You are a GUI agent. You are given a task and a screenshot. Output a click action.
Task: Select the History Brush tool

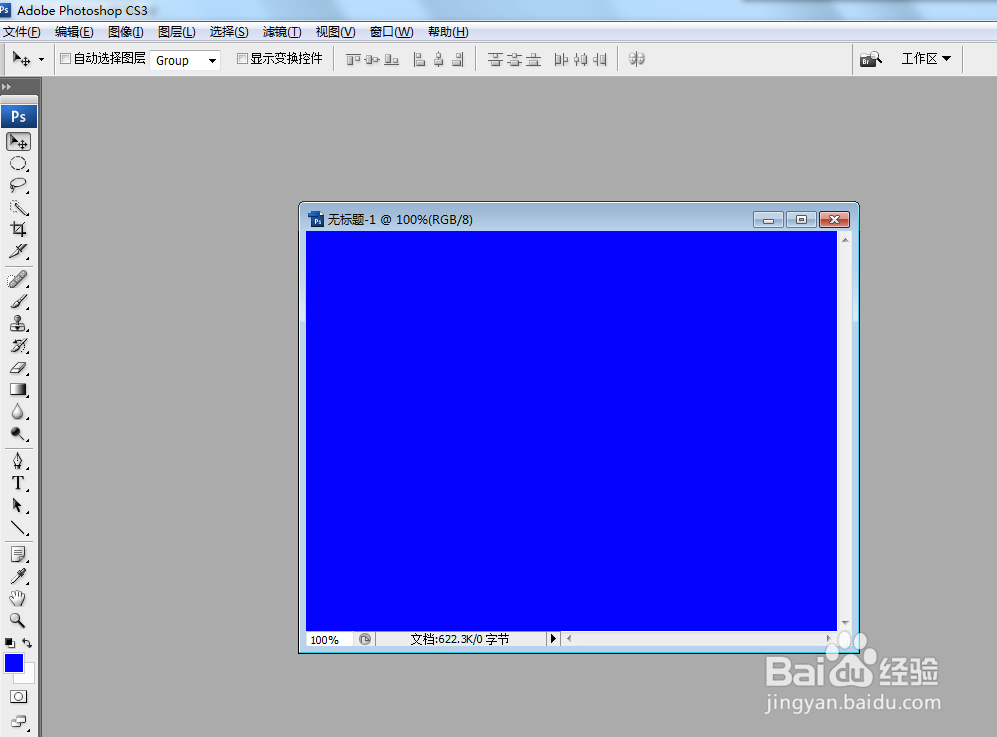(18, 345)
